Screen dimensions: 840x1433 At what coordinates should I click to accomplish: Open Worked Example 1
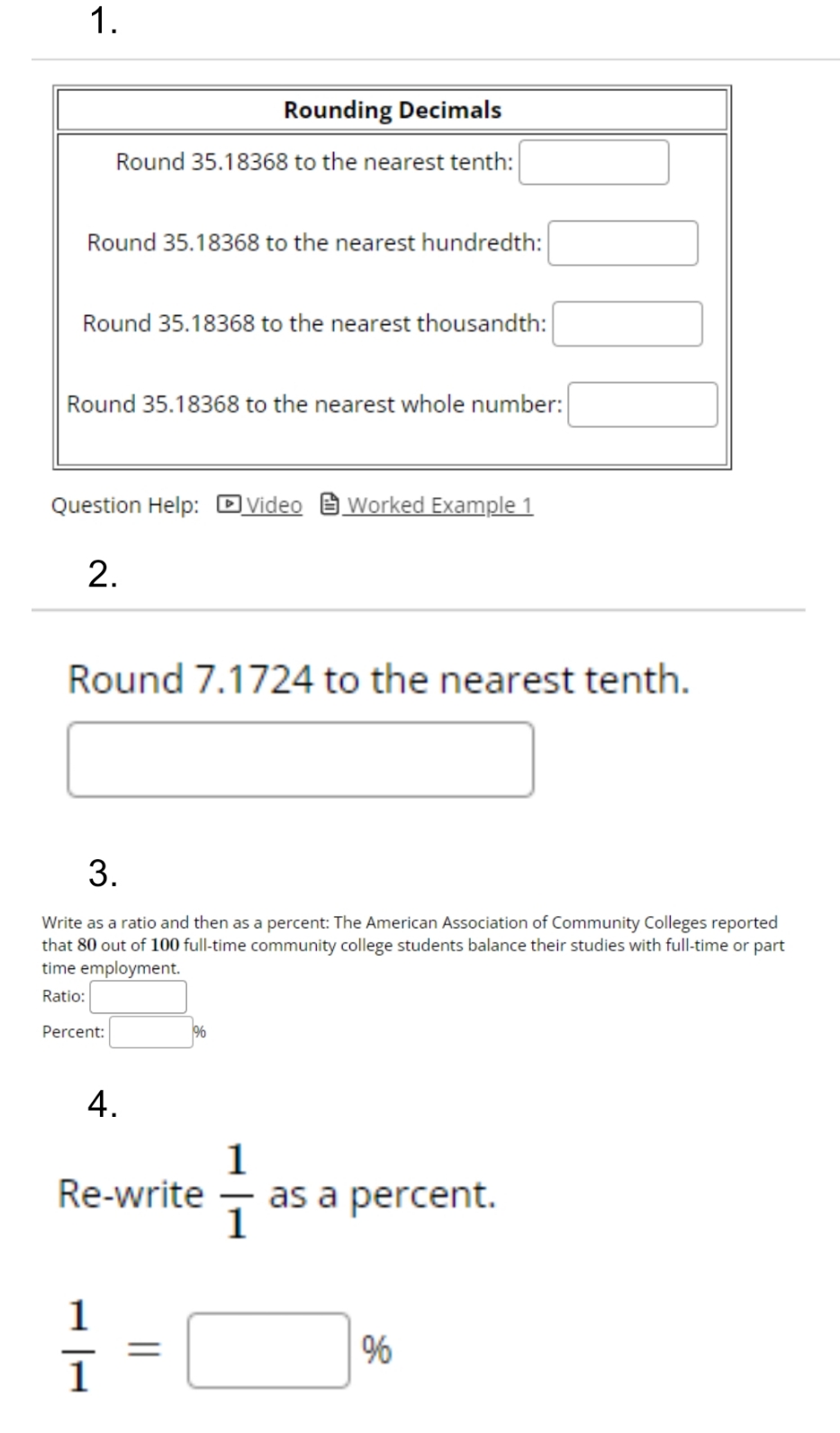coord(441,505)
